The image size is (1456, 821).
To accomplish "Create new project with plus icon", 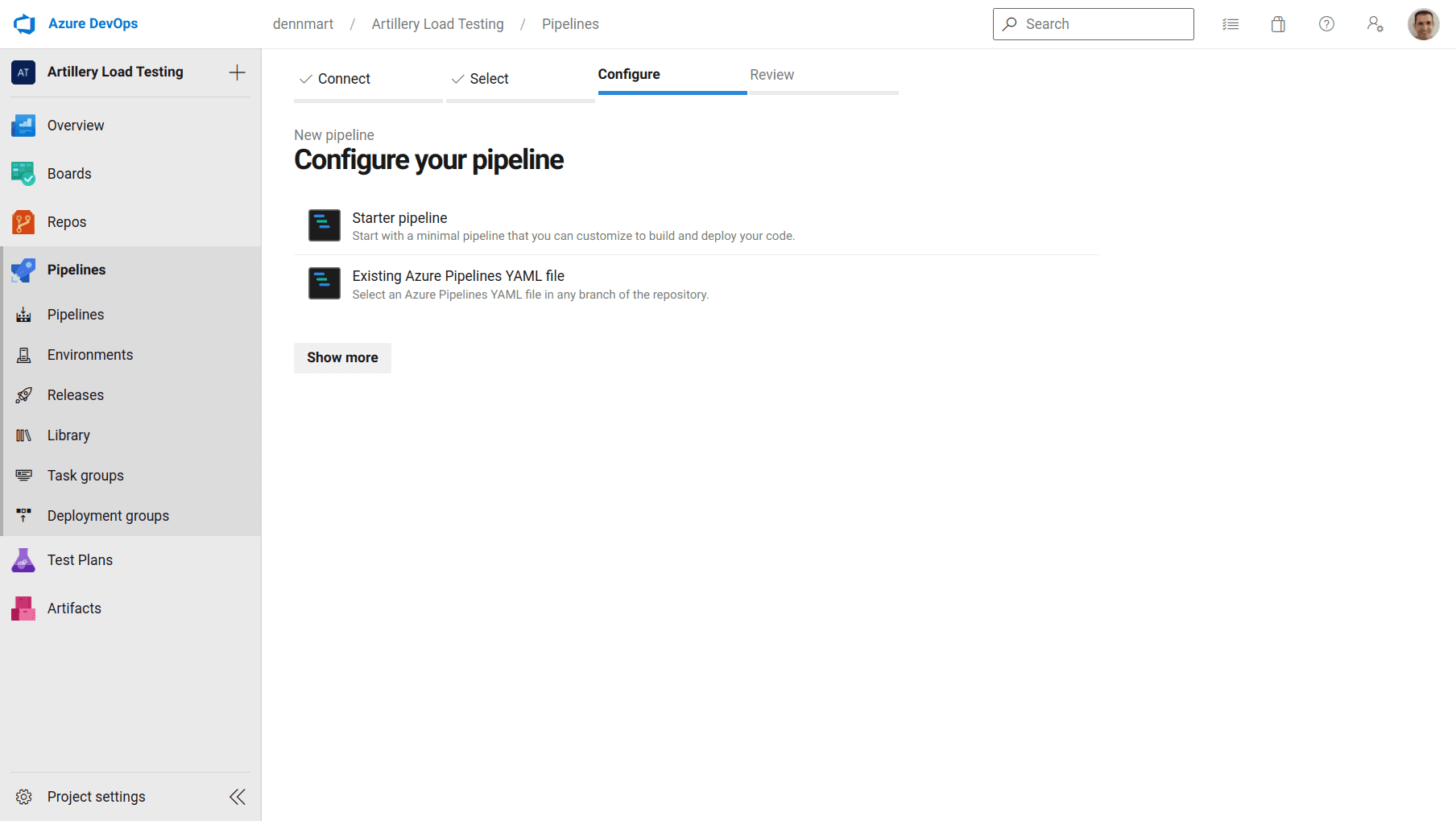I will pos(237,72).
